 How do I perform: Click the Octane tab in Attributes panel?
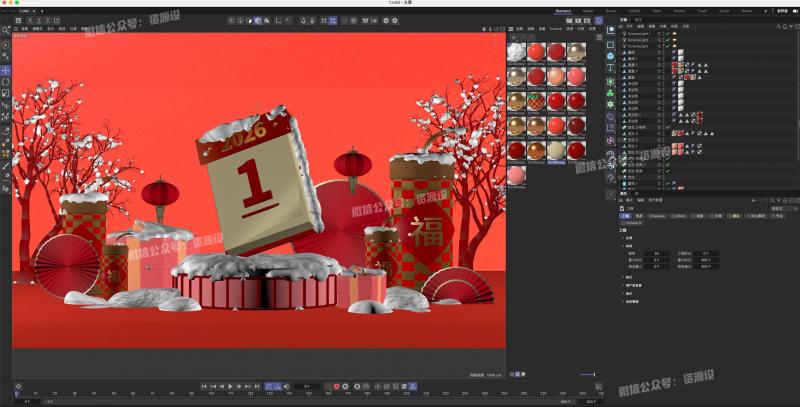[x=631, y=223]
